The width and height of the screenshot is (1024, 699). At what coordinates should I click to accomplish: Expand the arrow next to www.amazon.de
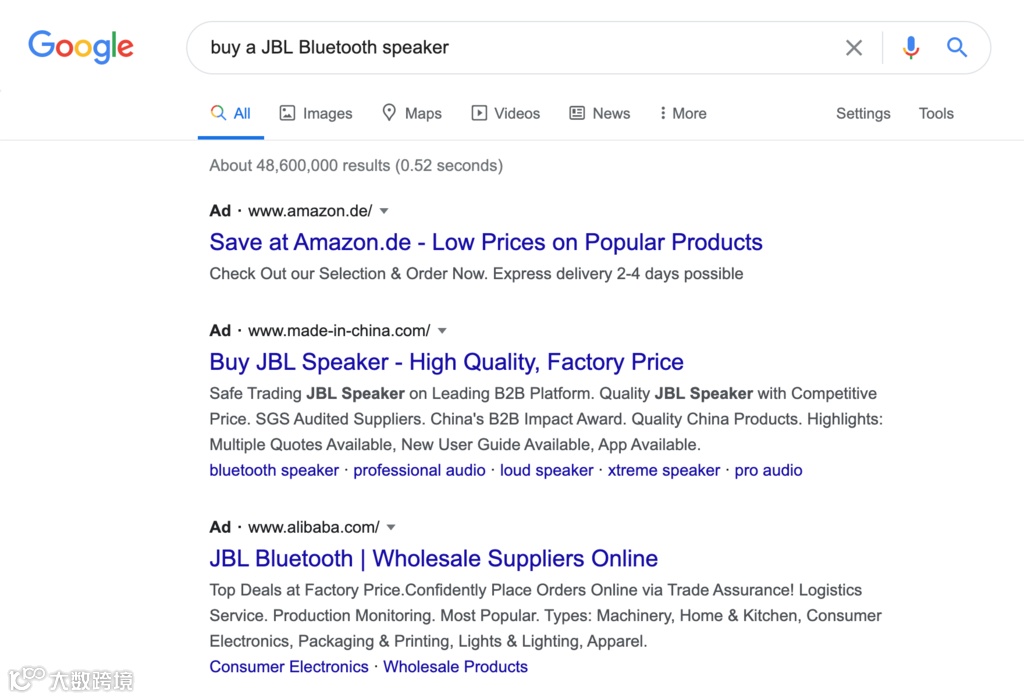click(x=384, y=211)
